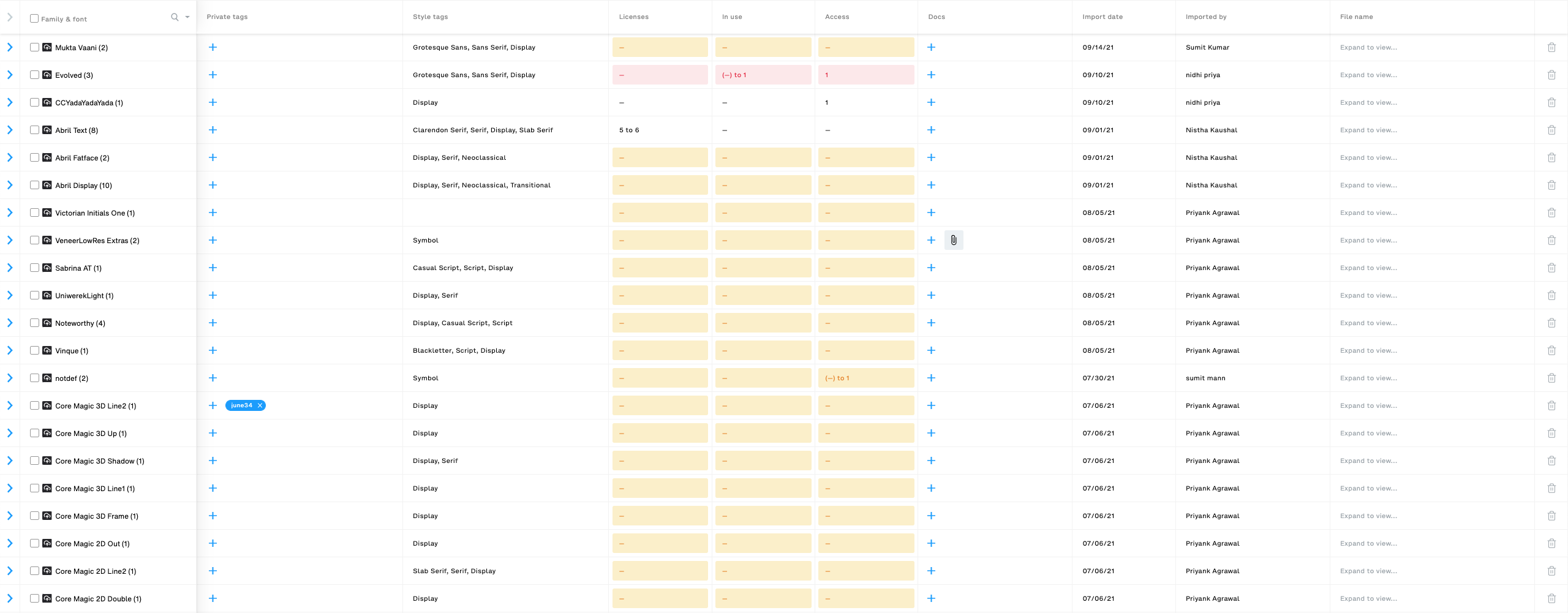Open search in Family & font header
Image resolution: width=1568 pixels, height=613 pixels.
[x=175, y=17]
